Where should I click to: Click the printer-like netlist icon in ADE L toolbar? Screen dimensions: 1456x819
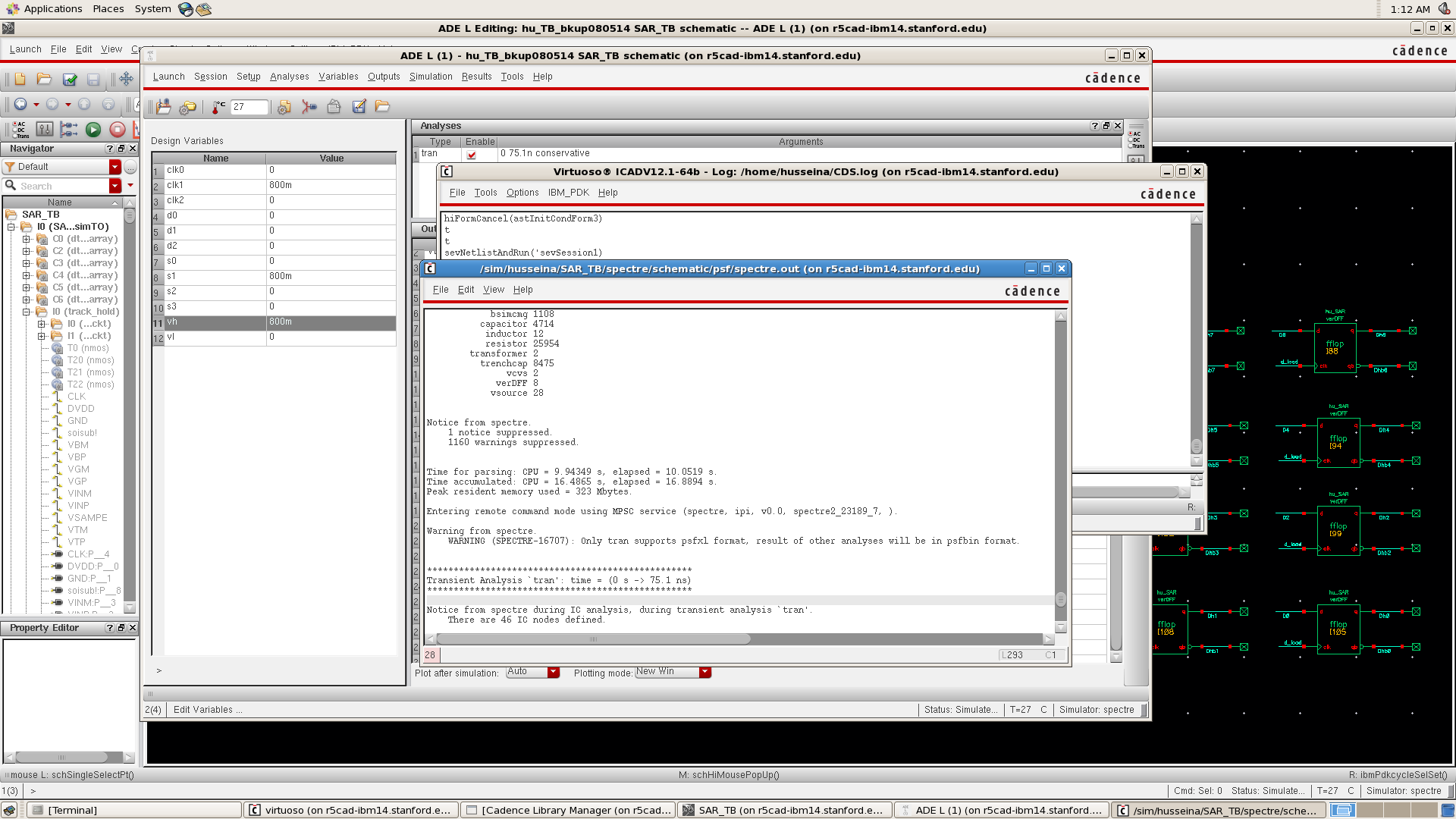334,107
